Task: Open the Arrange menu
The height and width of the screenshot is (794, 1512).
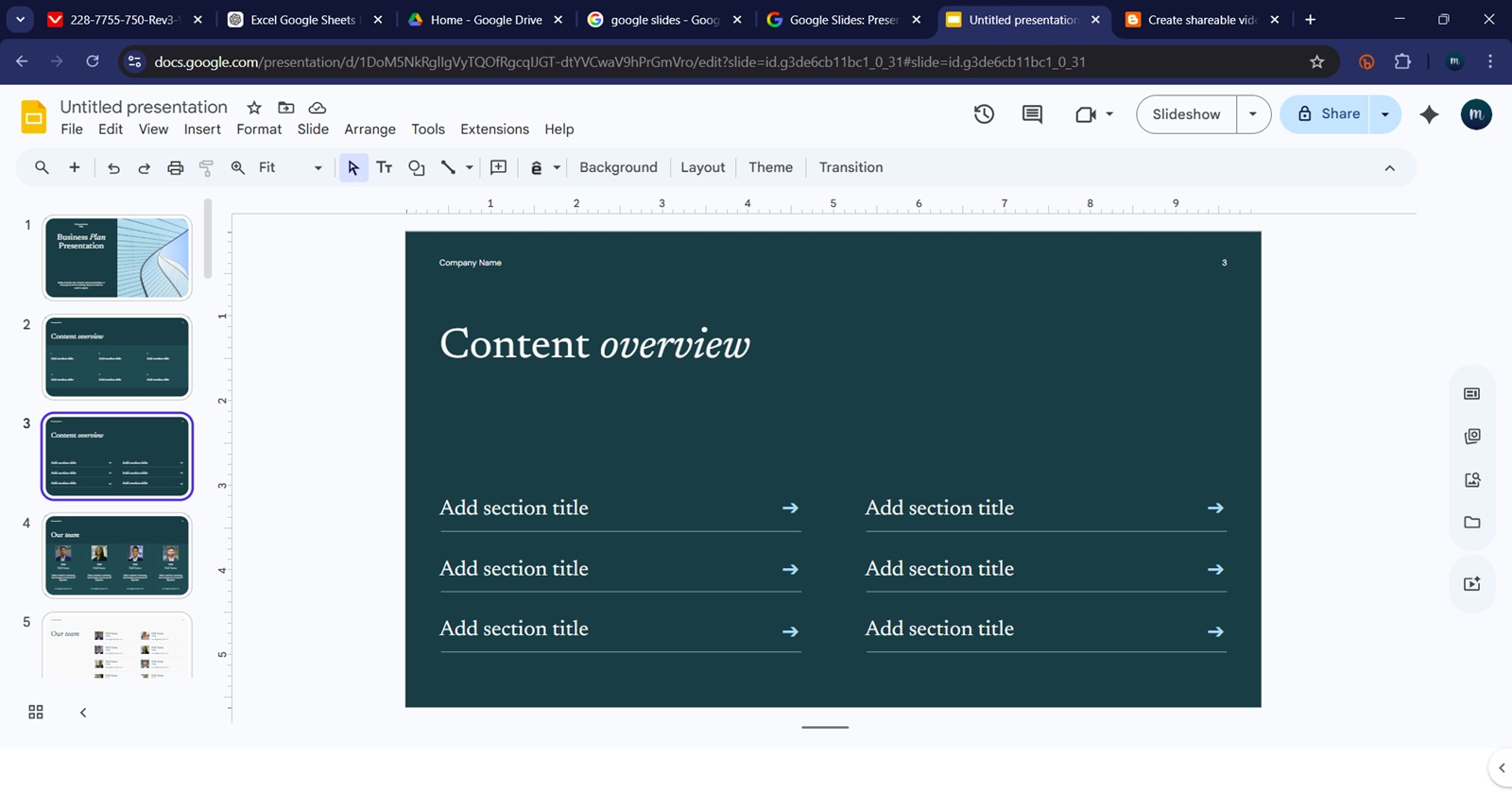Action: 369,129
